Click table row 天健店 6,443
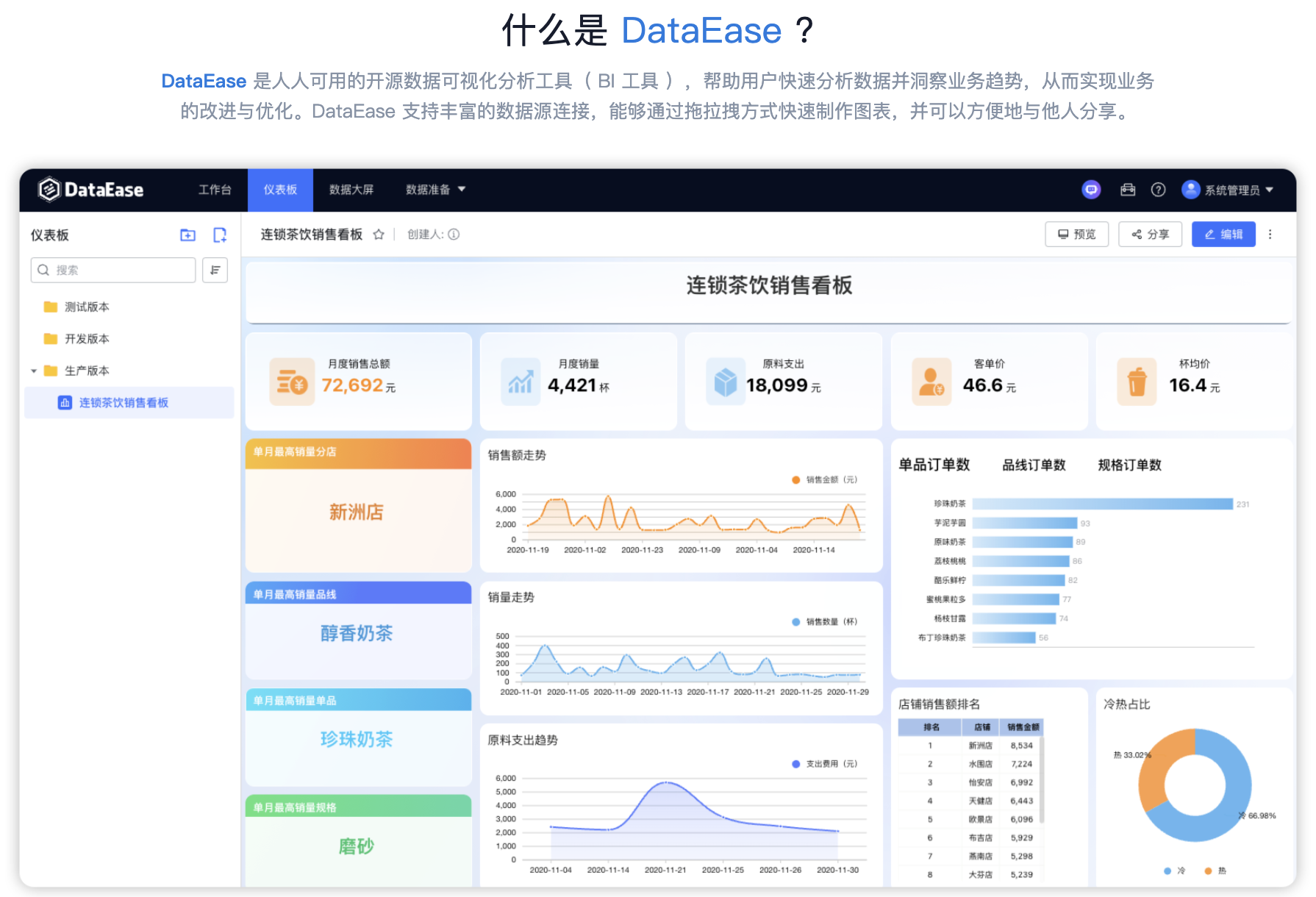 click(x=970, y=801)
